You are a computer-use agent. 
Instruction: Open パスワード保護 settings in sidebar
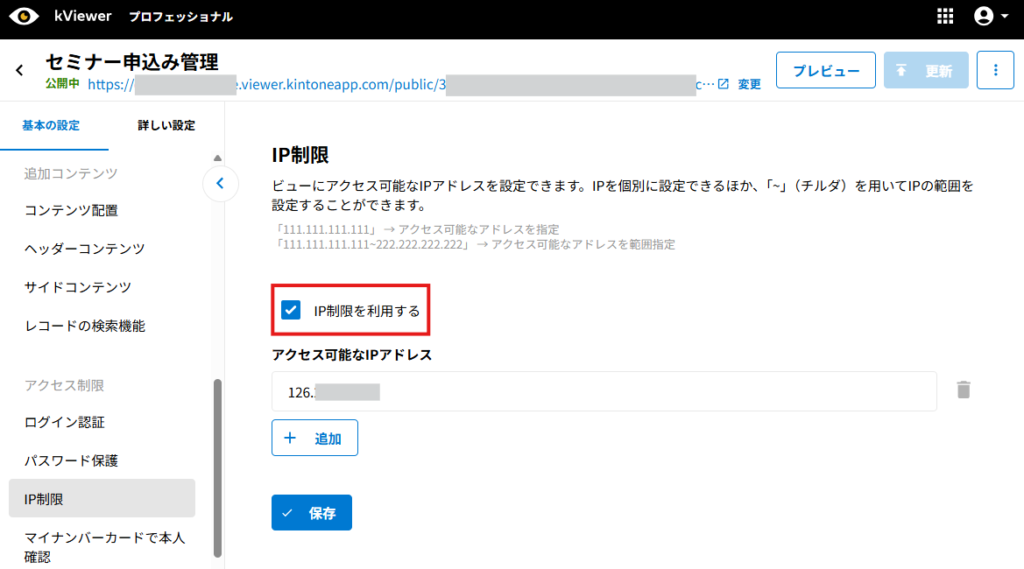[71, 461]
